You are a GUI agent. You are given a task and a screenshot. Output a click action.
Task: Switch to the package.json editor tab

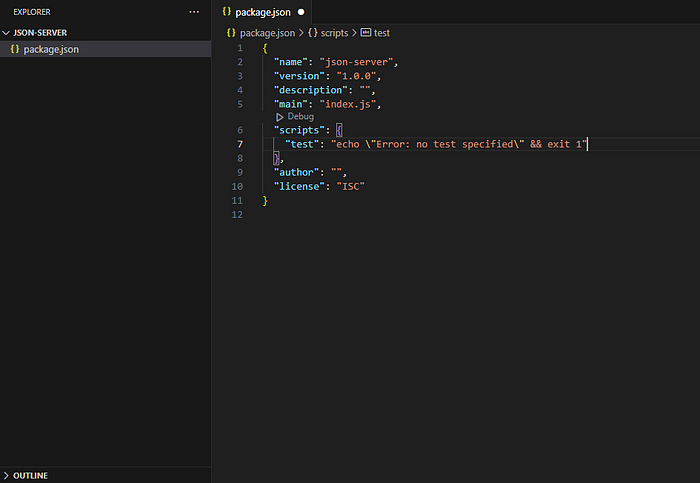263,12
